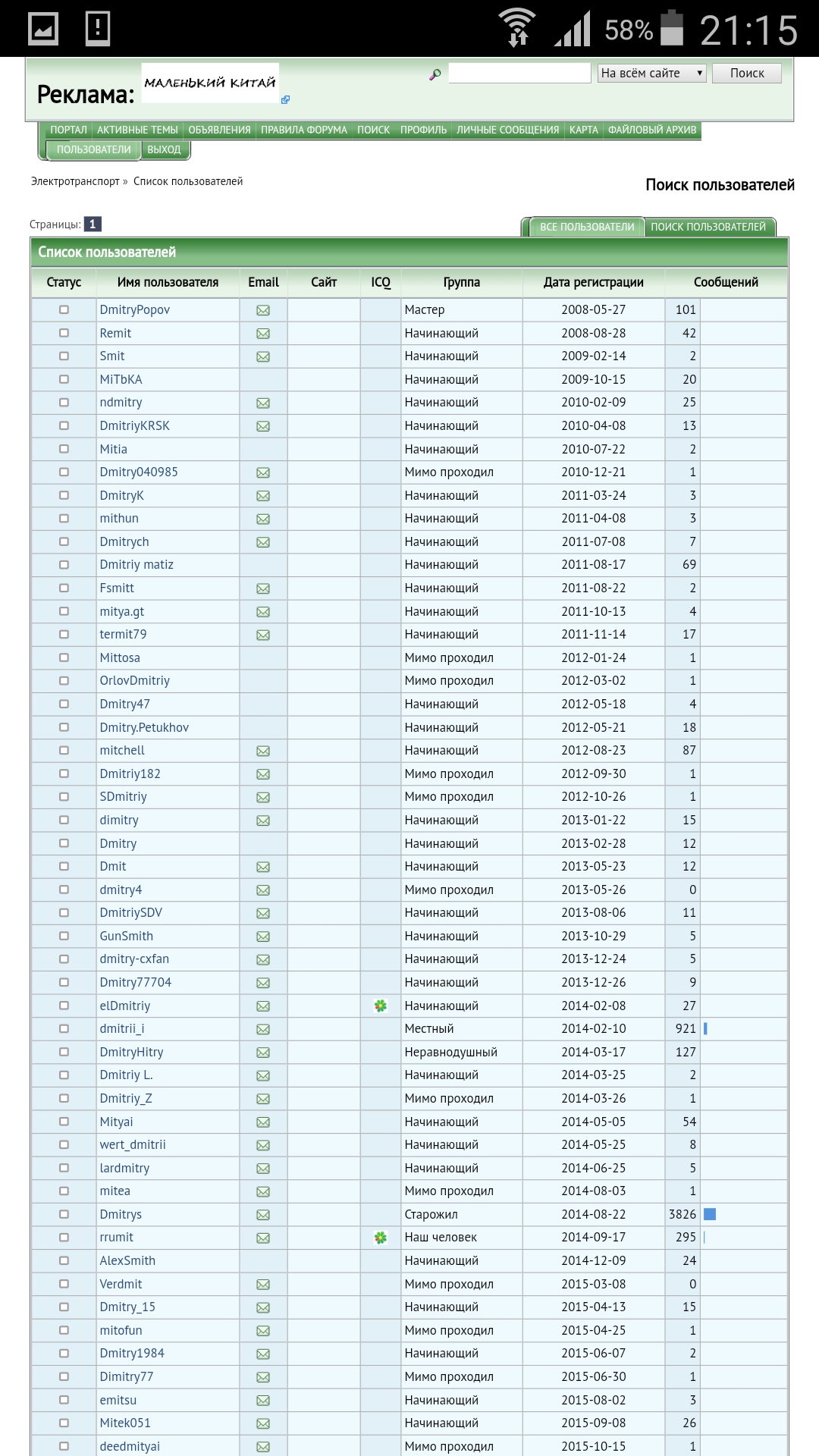819x1456 pixels.
Task: Open the user profile link DmitryHitry
Action: click(x=131, y=1052)
